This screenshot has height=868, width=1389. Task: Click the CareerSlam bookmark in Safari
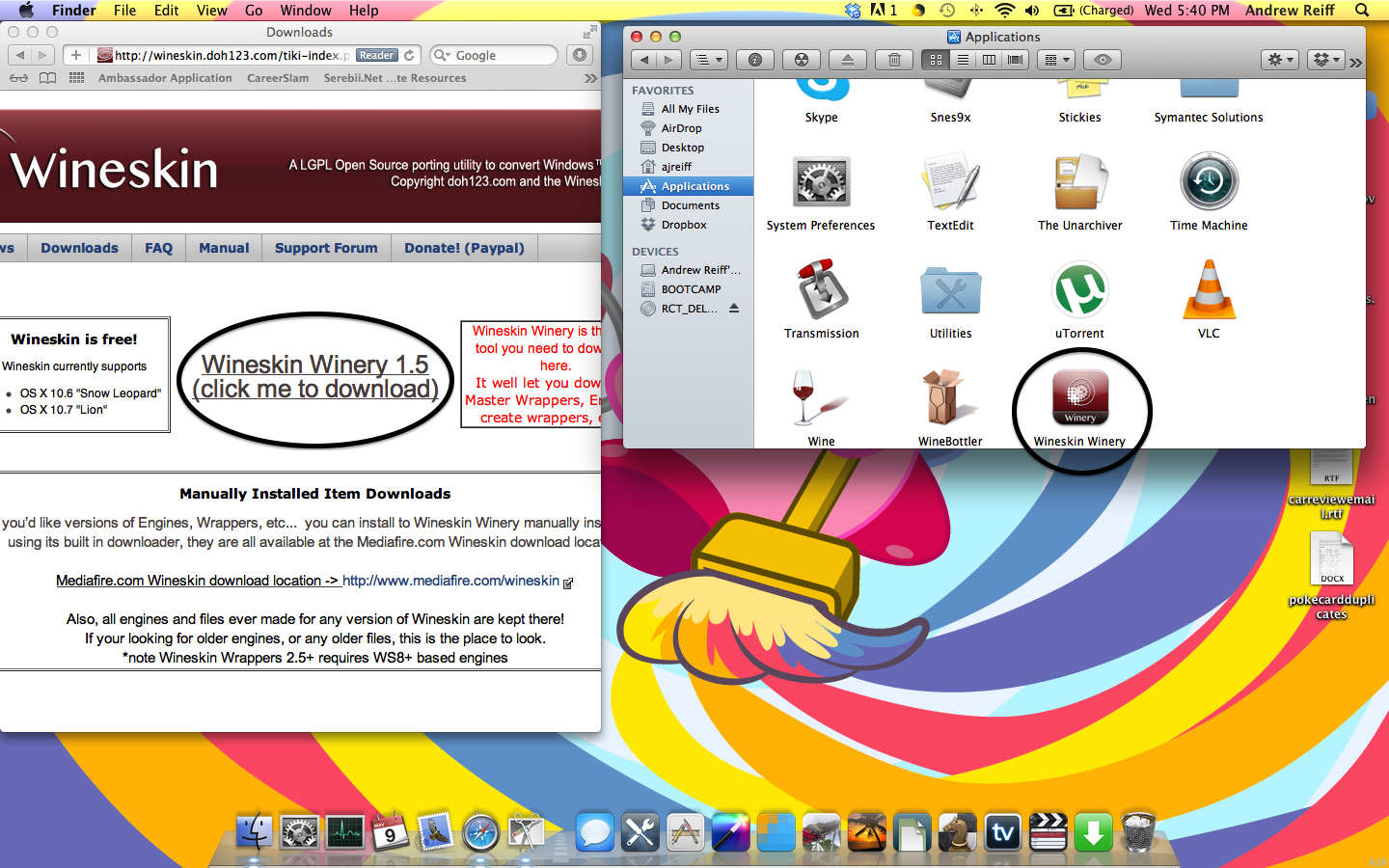[x=278, y=78]
